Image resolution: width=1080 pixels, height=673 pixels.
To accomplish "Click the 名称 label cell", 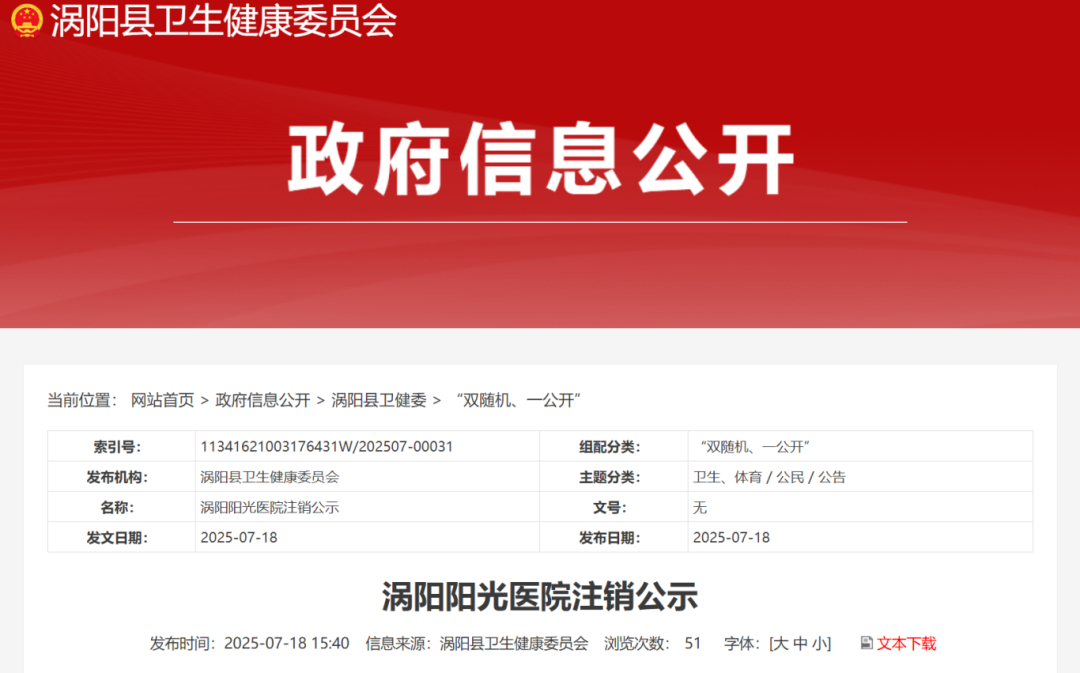I will coord(121,507).
